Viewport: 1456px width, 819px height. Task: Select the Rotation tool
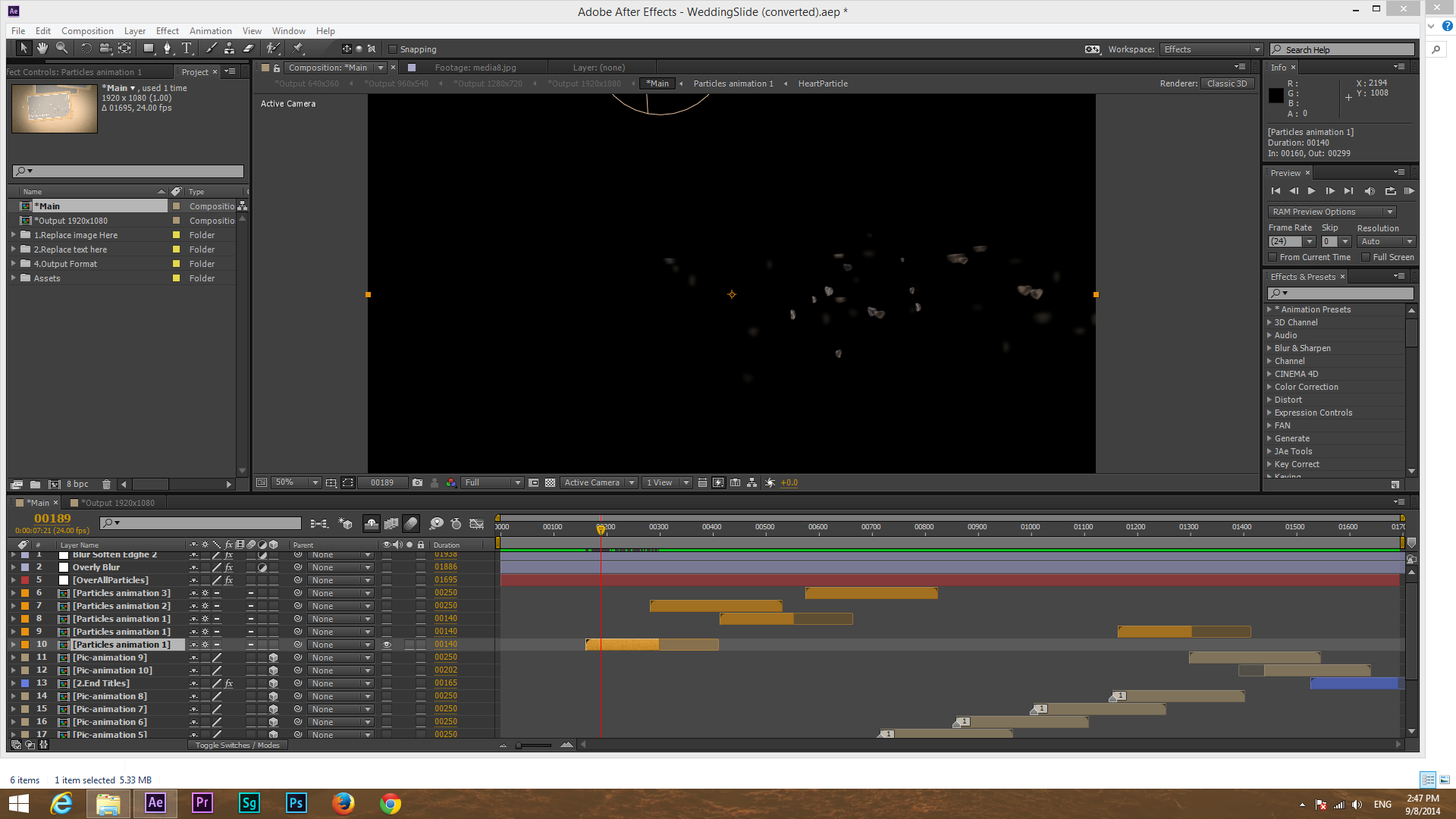(x=86, y=49)
